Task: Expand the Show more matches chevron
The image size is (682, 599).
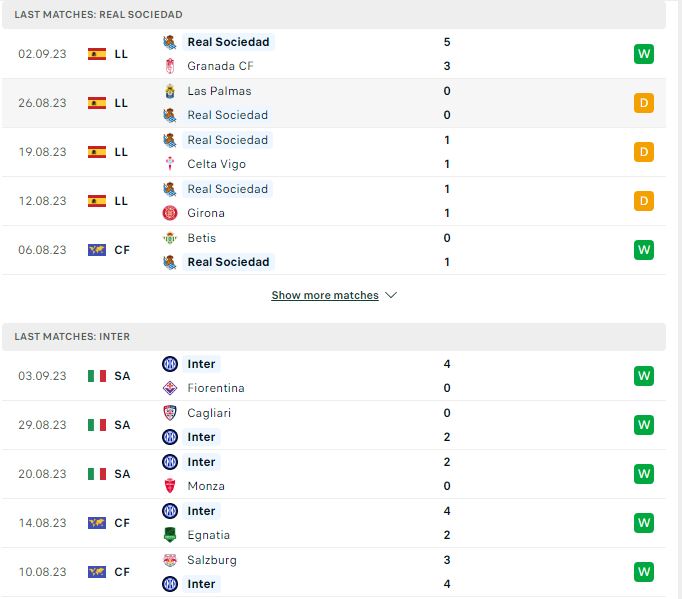Action: 391,295
